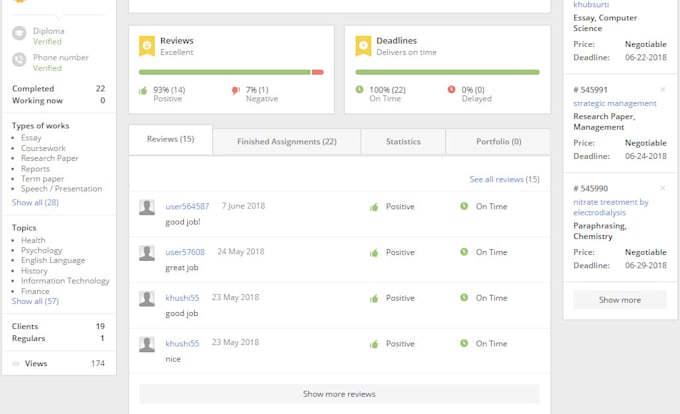Select Information Technology in Topics list

click(x=65, y=281)
